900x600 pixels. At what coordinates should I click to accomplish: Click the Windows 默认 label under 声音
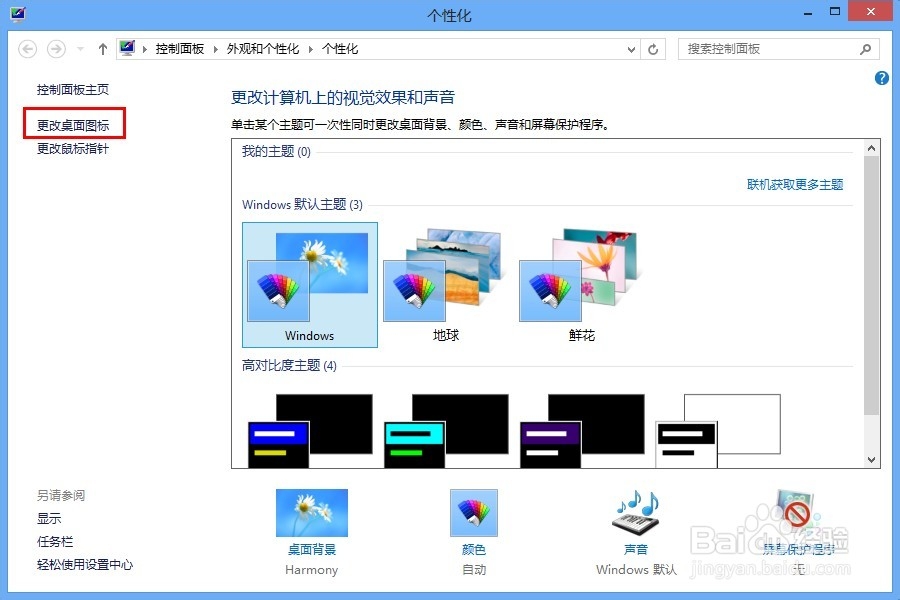tap(636, 570)
